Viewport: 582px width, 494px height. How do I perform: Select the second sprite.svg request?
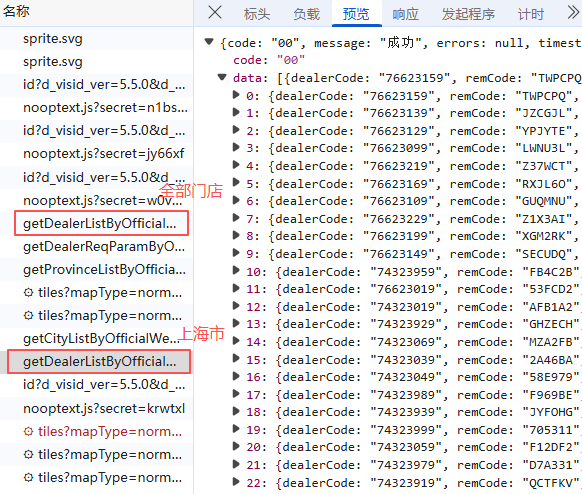pos(96,62)
